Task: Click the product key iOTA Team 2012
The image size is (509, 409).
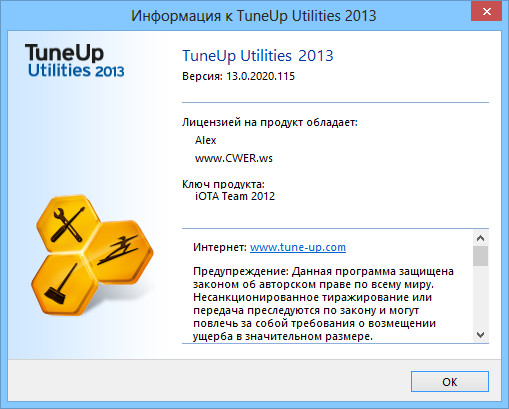Action: click(235, 196)
